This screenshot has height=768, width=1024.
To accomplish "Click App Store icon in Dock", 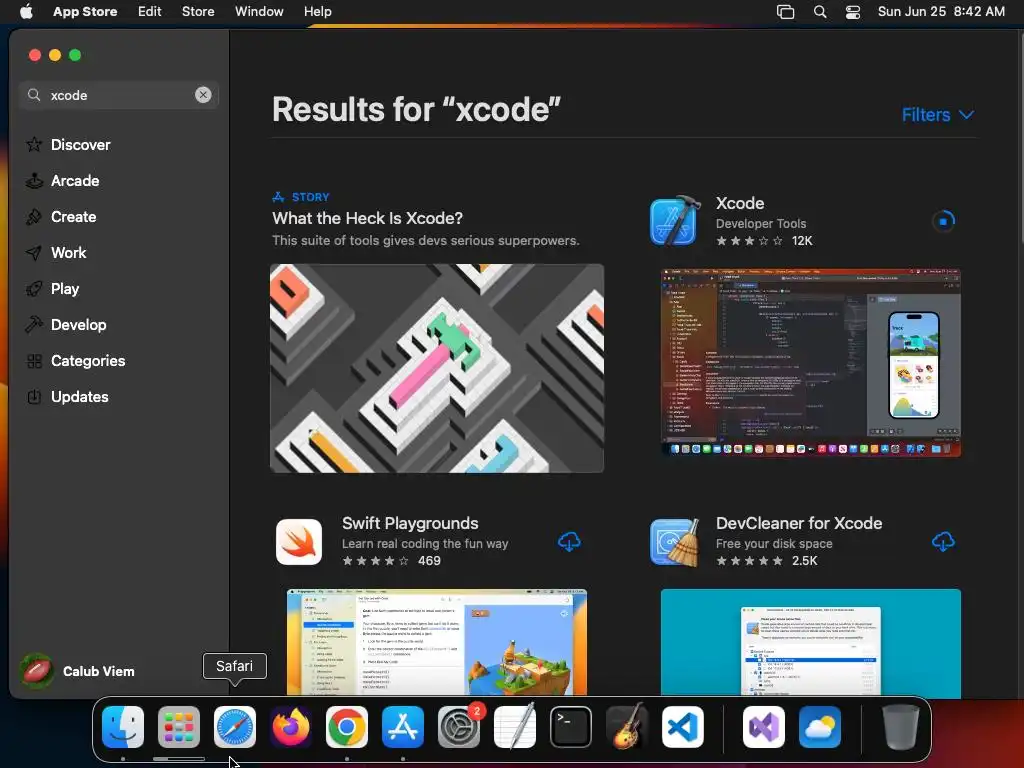I will pyautogui.click(x=403, y=727).
